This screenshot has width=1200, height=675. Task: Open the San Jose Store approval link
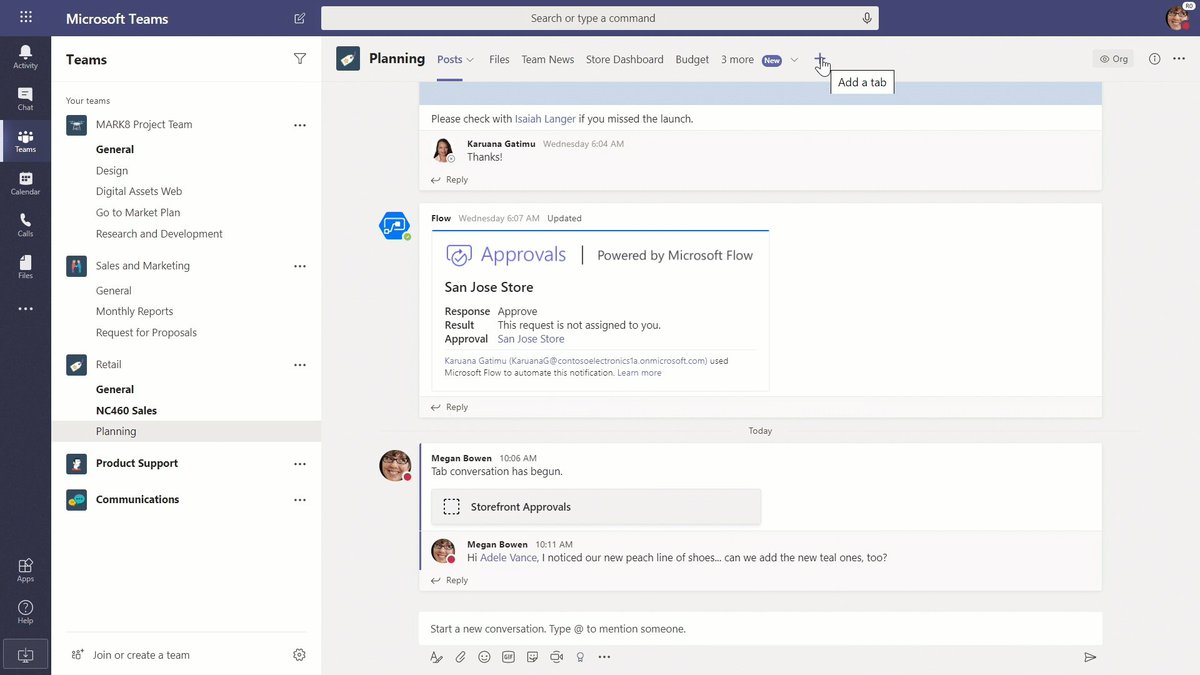[531, 339]
